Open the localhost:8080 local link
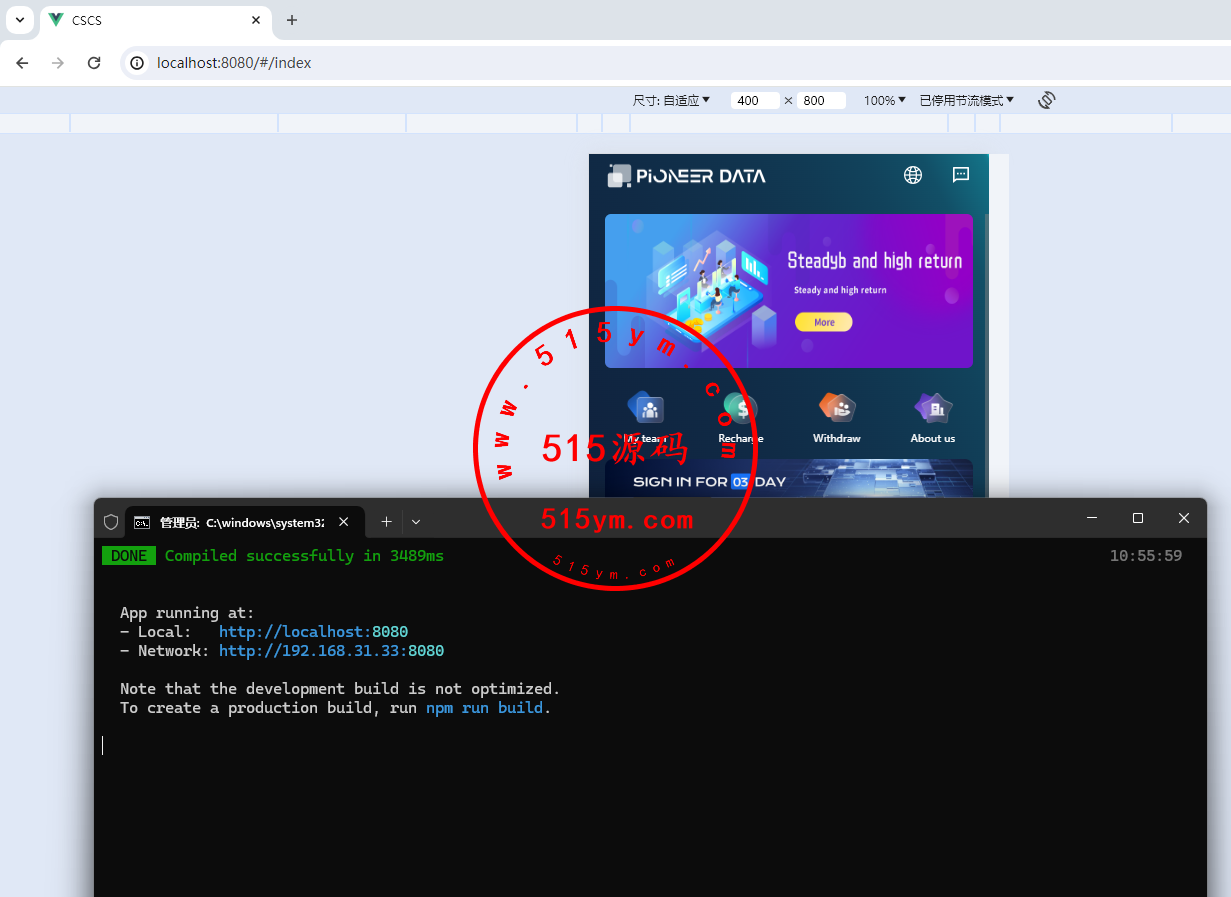 coord(313,632)
